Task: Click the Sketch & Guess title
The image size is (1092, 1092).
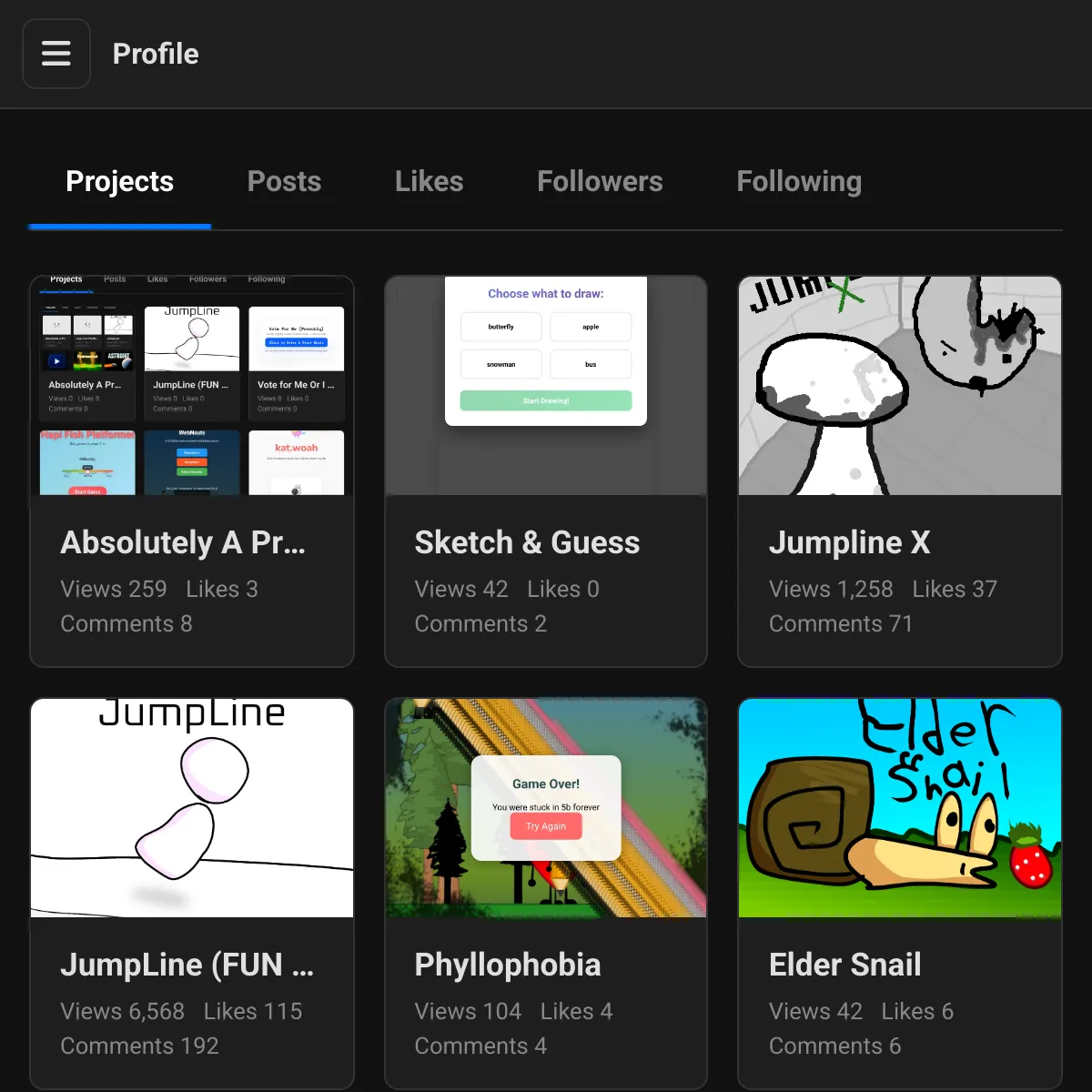Action: [527, 542]
